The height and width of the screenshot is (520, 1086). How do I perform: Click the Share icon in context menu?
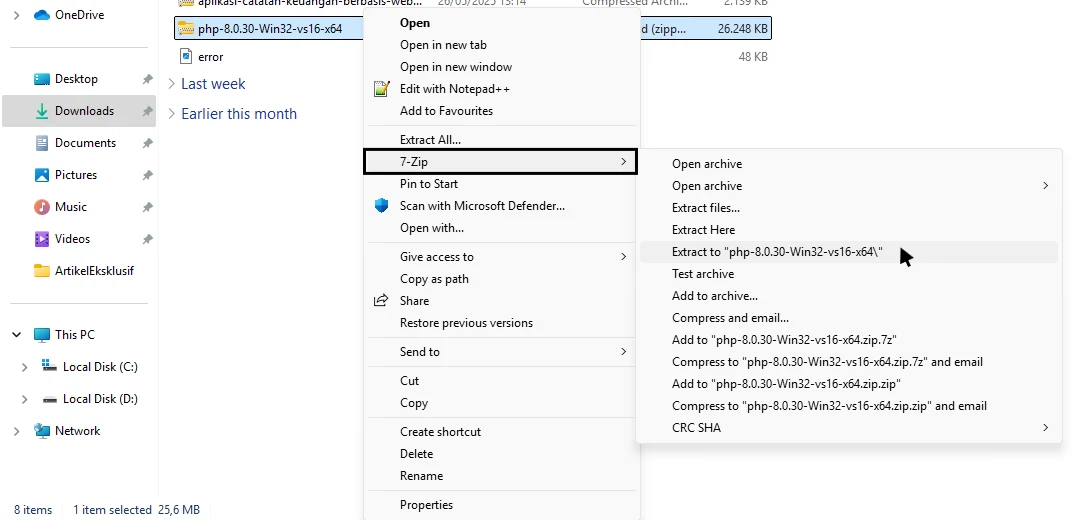pos(381,301)
